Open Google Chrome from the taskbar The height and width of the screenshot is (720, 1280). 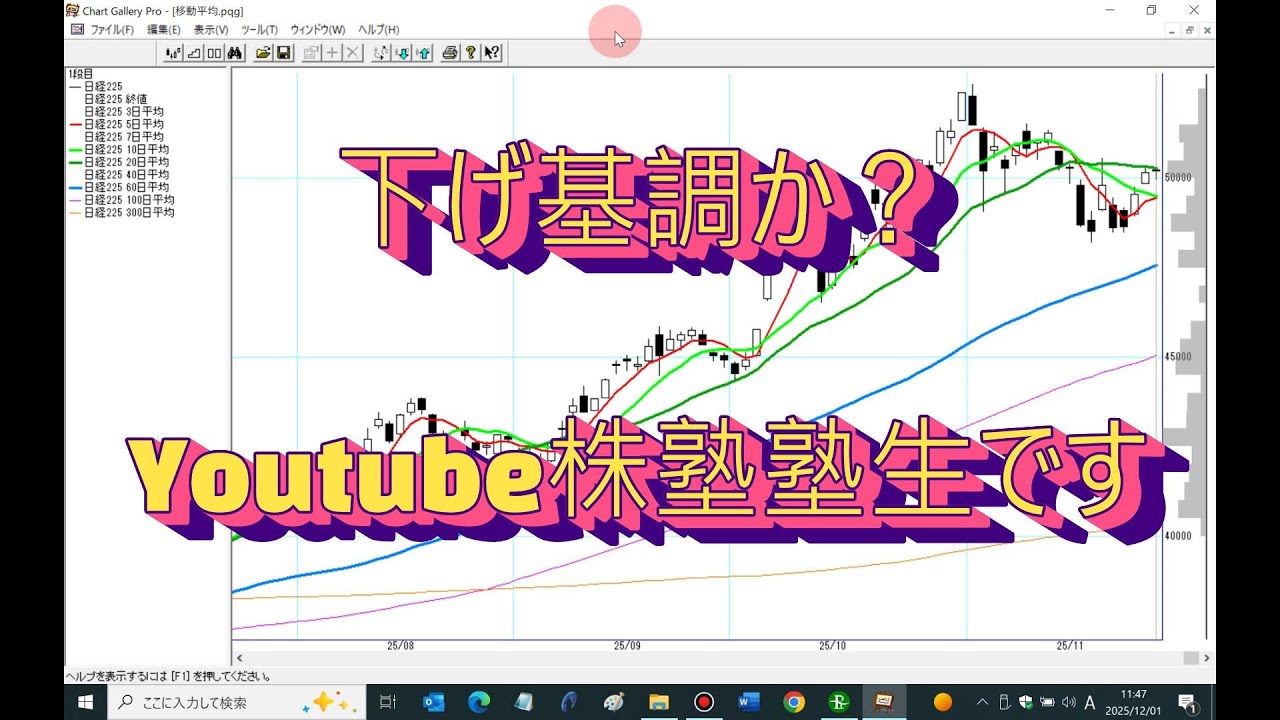tap(794, 702)
